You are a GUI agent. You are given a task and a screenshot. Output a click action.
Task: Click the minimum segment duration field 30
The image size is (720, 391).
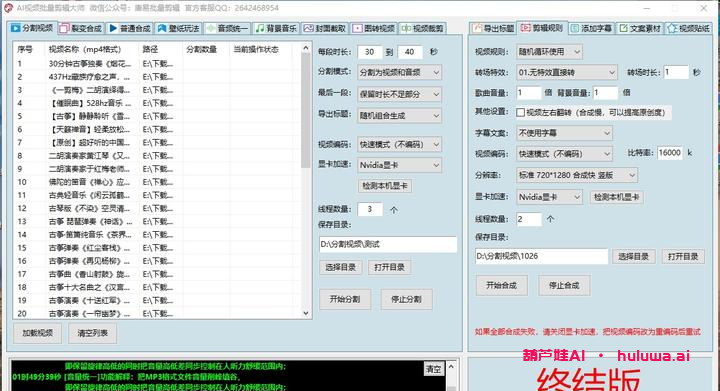coord(370,52)
